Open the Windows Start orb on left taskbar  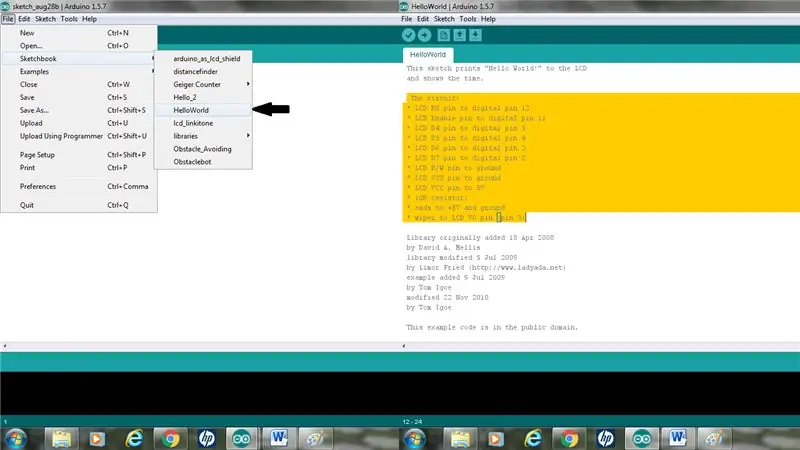(x=16, y=439)
